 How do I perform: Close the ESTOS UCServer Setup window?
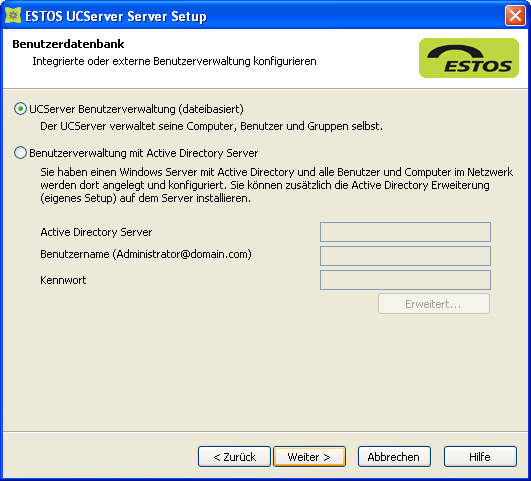pyautogui.click(x=515, y=16)
